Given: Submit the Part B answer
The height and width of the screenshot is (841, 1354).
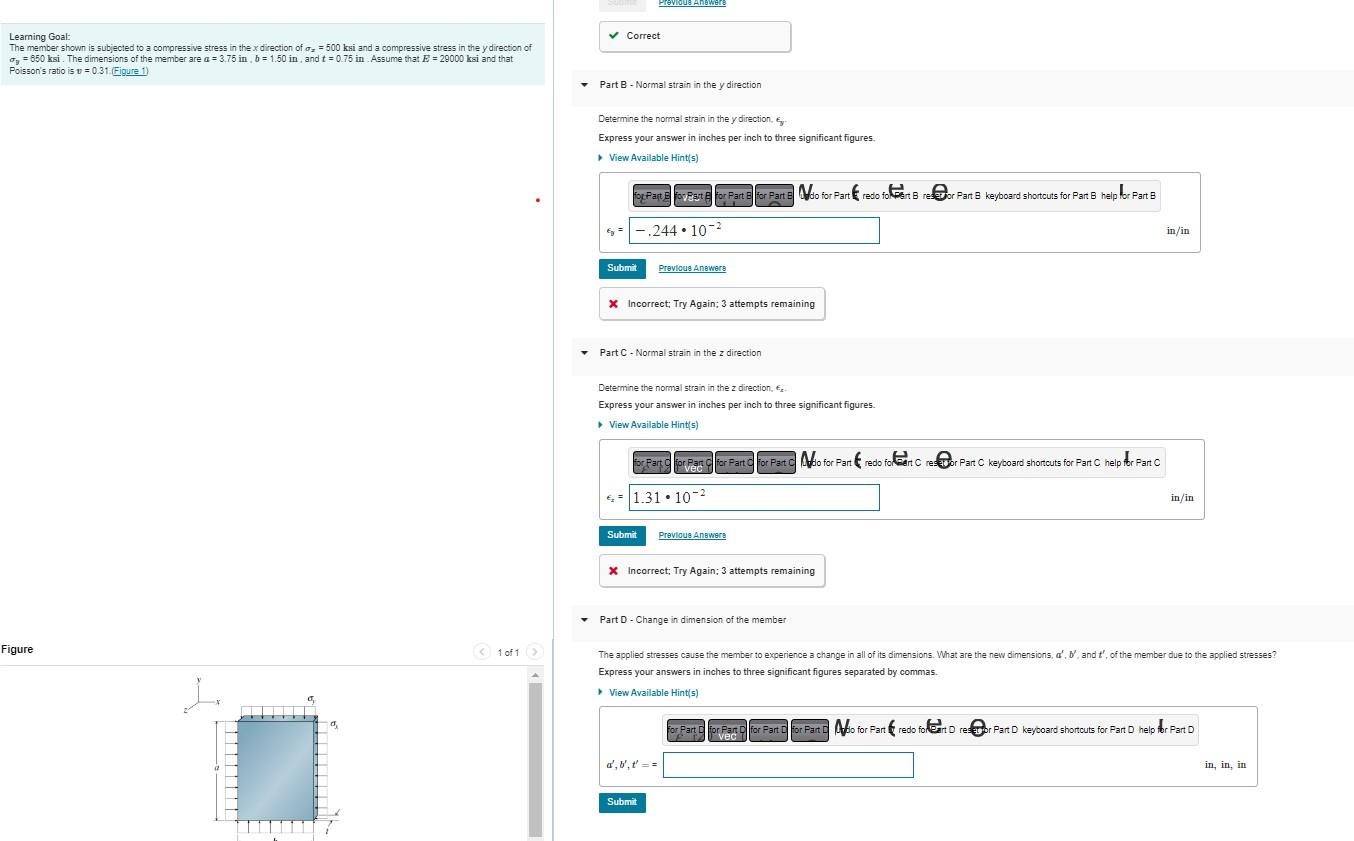Looking at the screenshot, I should (x=622, y=268).
